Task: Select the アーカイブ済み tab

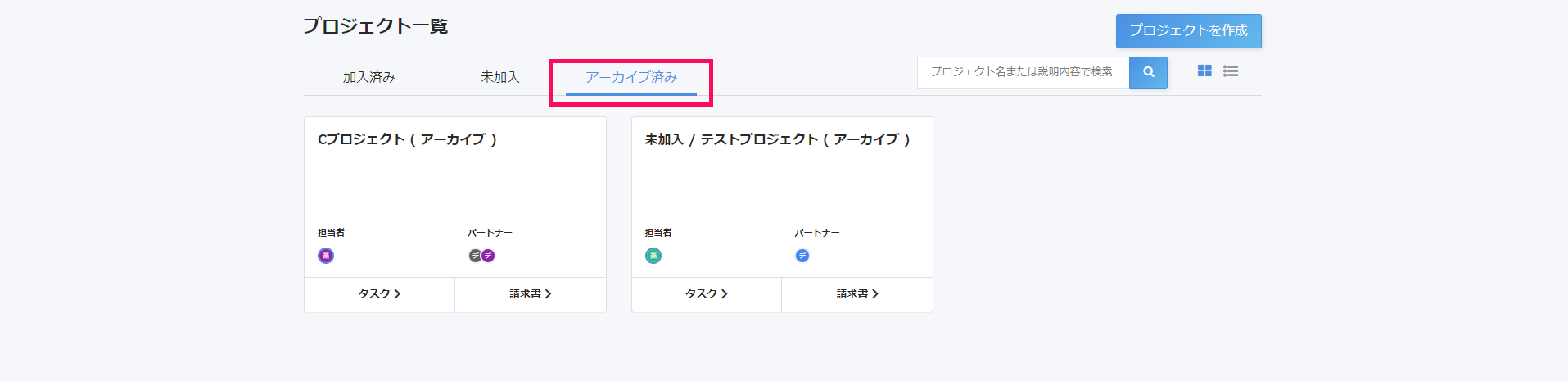Action: (631, 77)
